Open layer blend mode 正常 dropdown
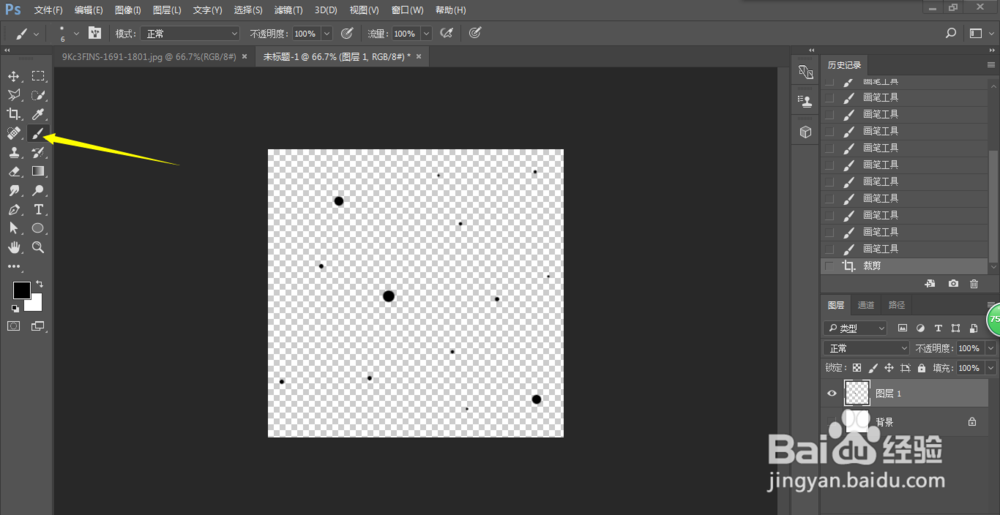The image size is (1000, 515). 867,348
